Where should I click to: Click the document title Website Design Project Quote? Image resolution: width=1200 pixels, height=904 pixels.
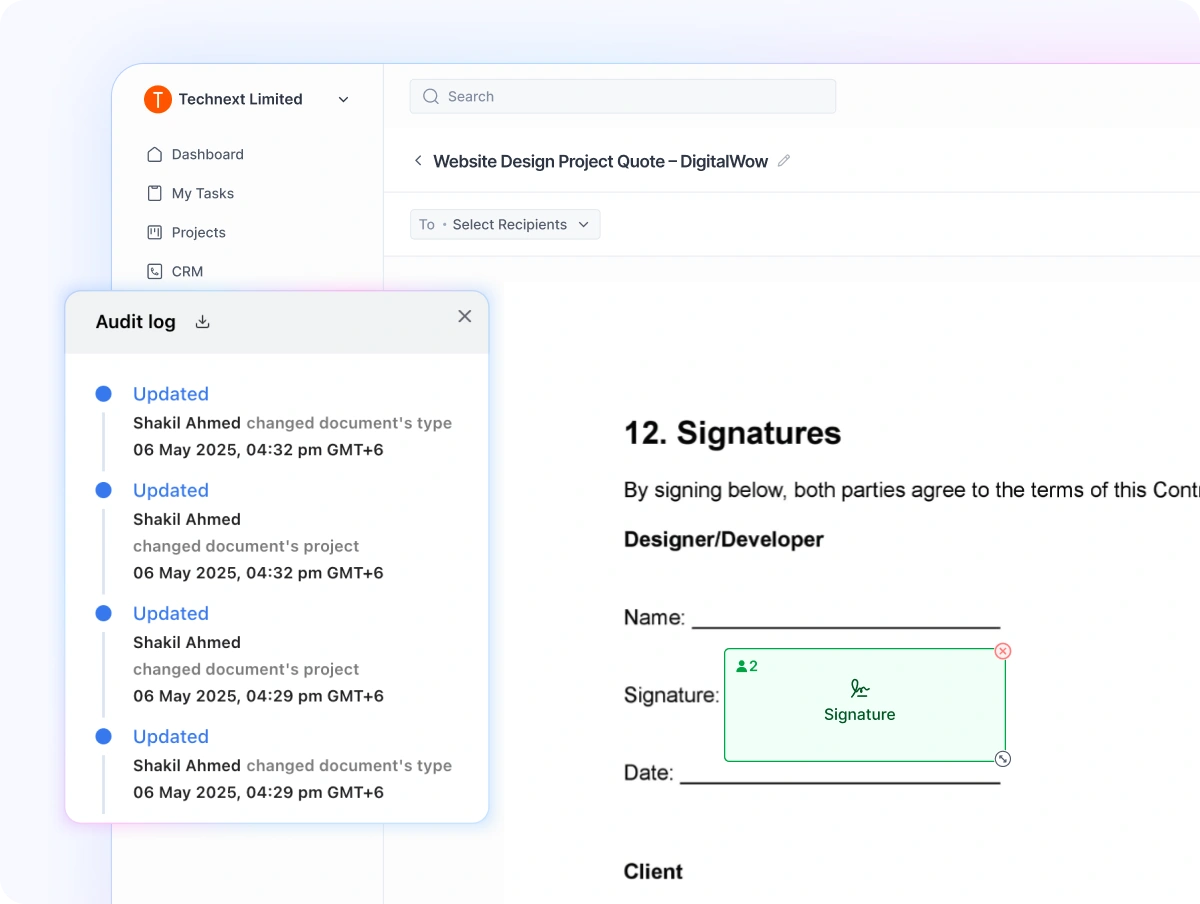[601, 161]
